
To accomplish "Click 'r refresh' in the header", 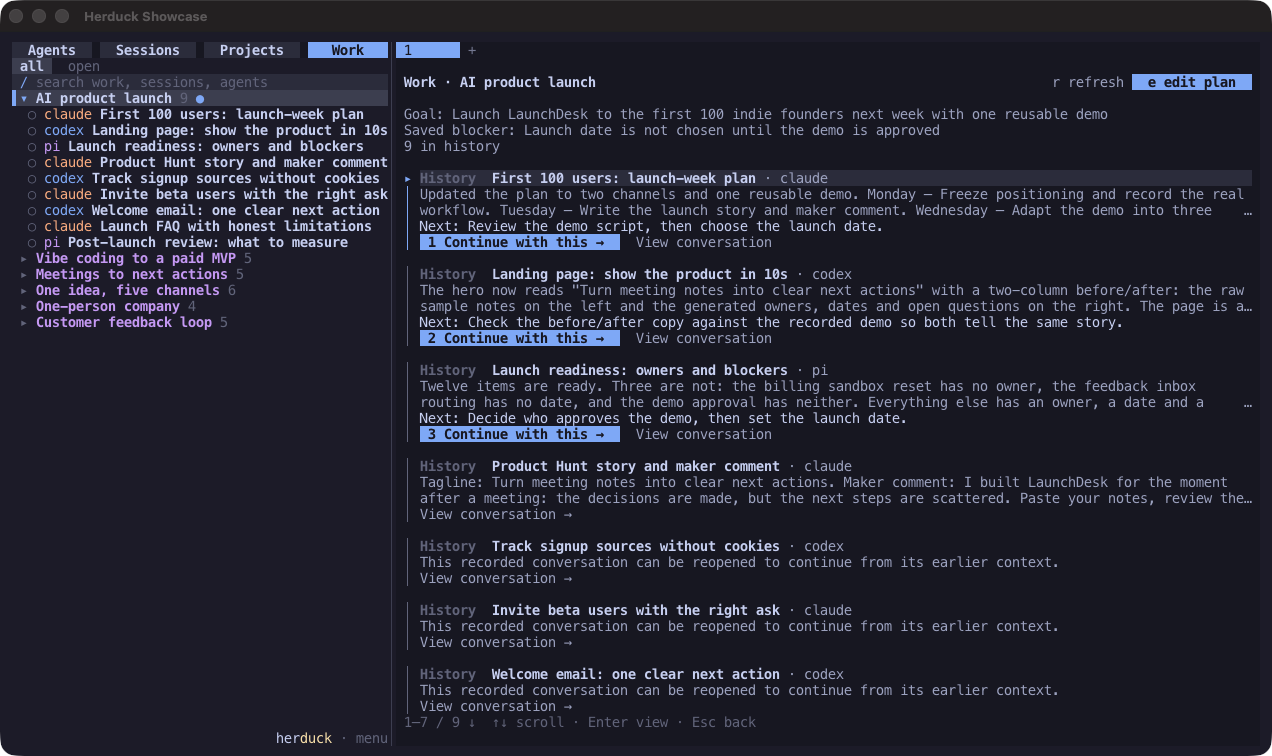I will [x=1088, y=82].
